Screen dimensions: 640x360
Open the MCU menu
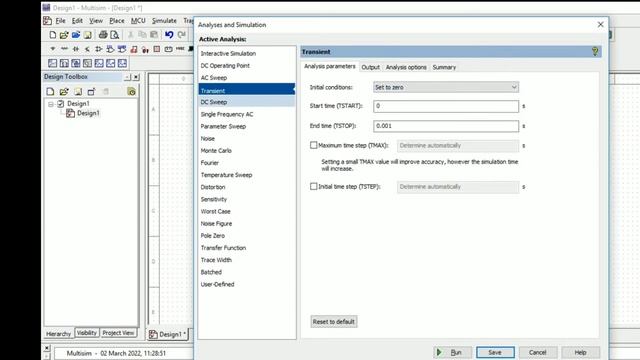(x=138, y=20)
